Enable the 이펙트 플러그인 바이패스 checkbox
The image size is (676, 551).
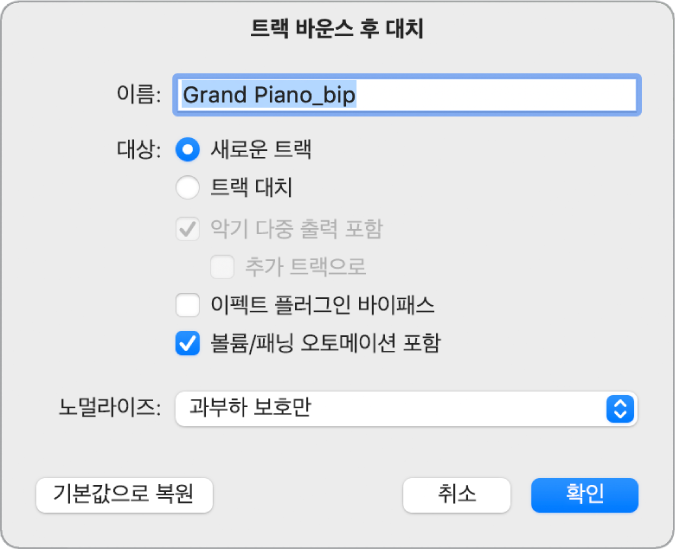188,303
